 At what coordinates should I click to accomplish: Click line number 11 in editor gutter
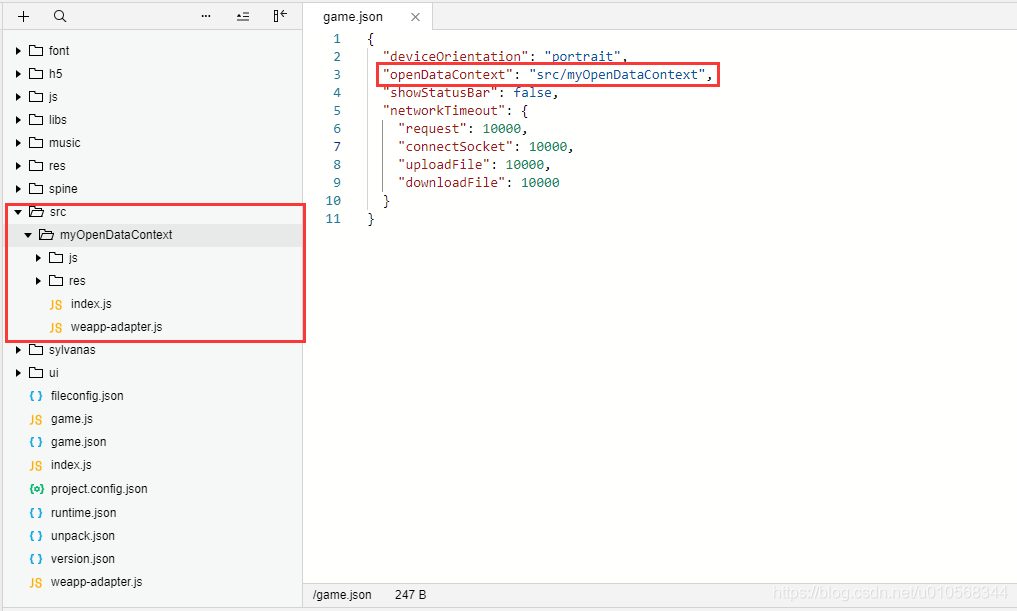pyautogui.click(x=333, y=219)
